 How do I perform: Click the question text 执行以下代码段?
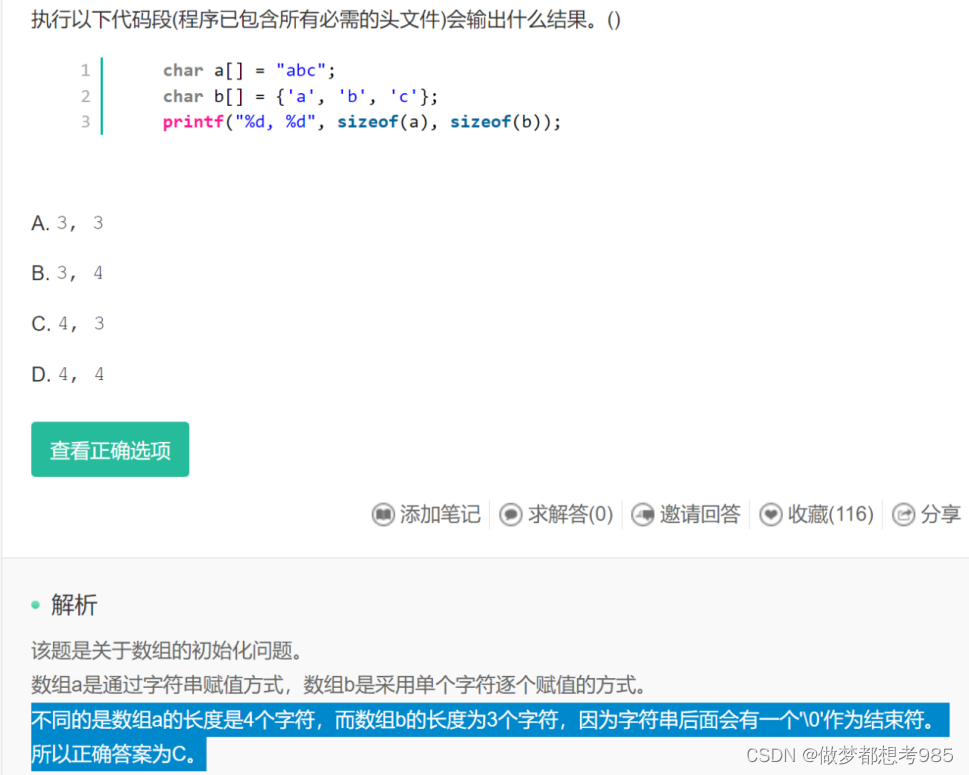[326, 20]
